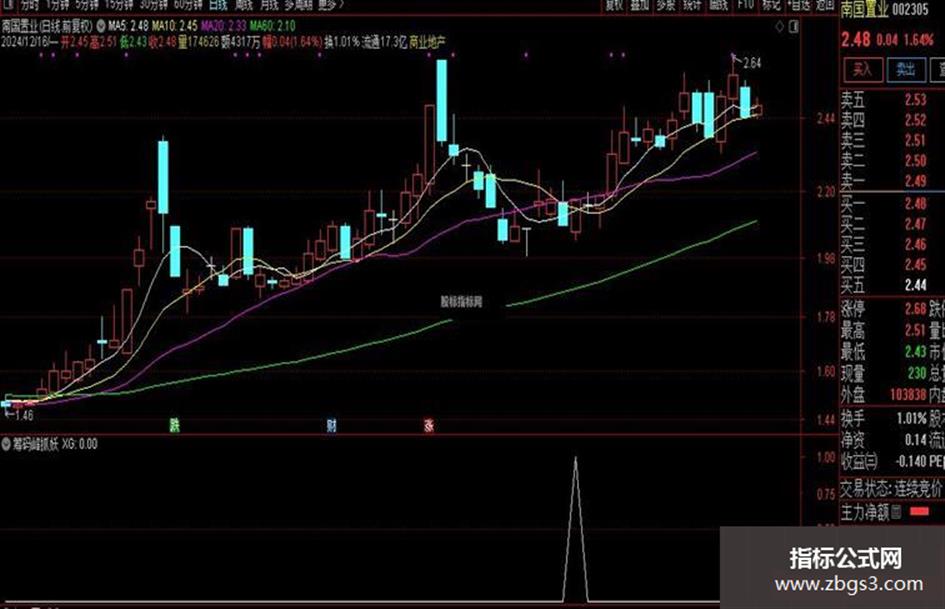The width and height of the screenshot is (945, 609).
Task: Expand the 更多 periods menu
Action: [x=331, y=4]
